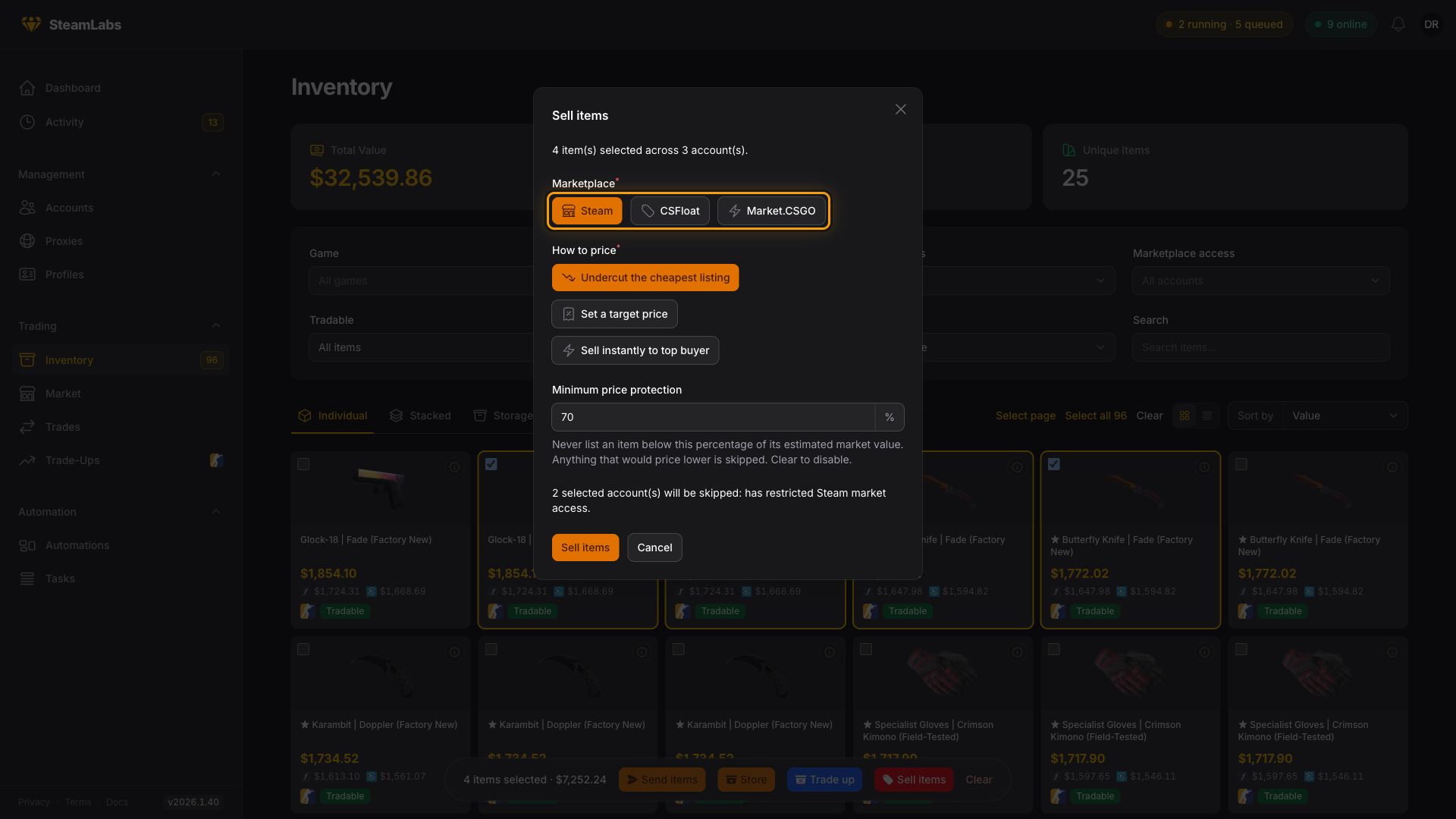Screen dimensions: 1456x819
Task: Choose CSFloat marketplace
Action: (670, 211)
